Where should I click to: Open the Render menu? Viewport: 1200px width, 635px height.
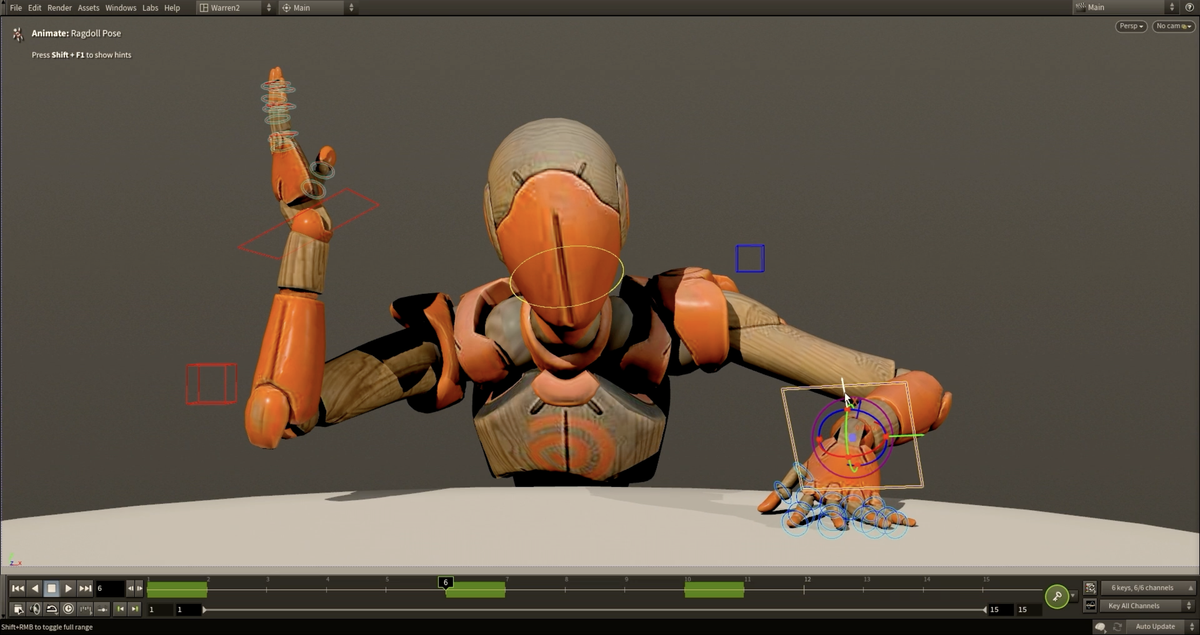58,7
